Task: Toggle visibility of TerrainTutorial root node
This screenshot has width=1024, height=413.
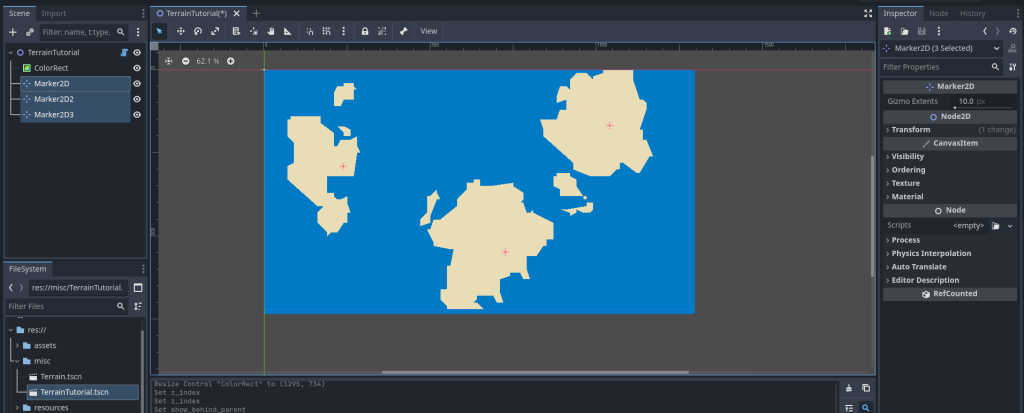Action: 137,52
